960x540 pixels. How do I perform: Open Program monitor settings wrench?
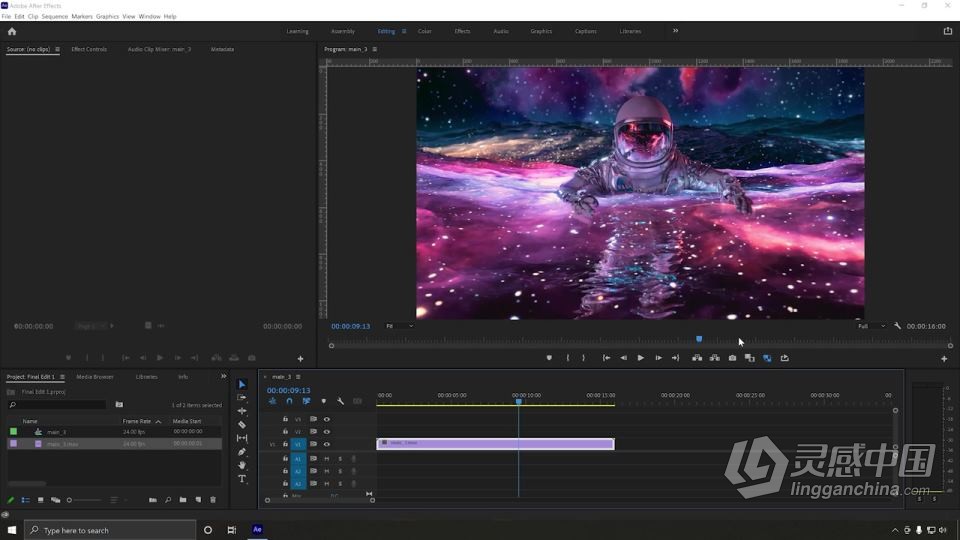(898, 326)
